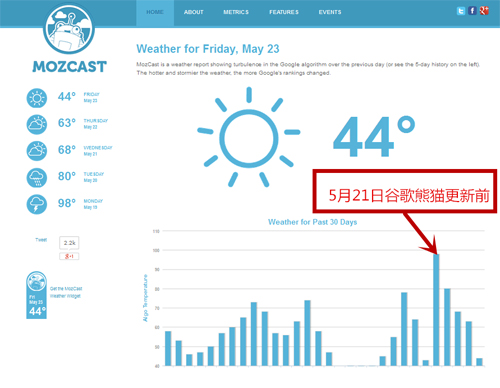Open the FEATURES menu item
Image resolution: width=500 pixels, height=388 pixels.
click(284, 12)
